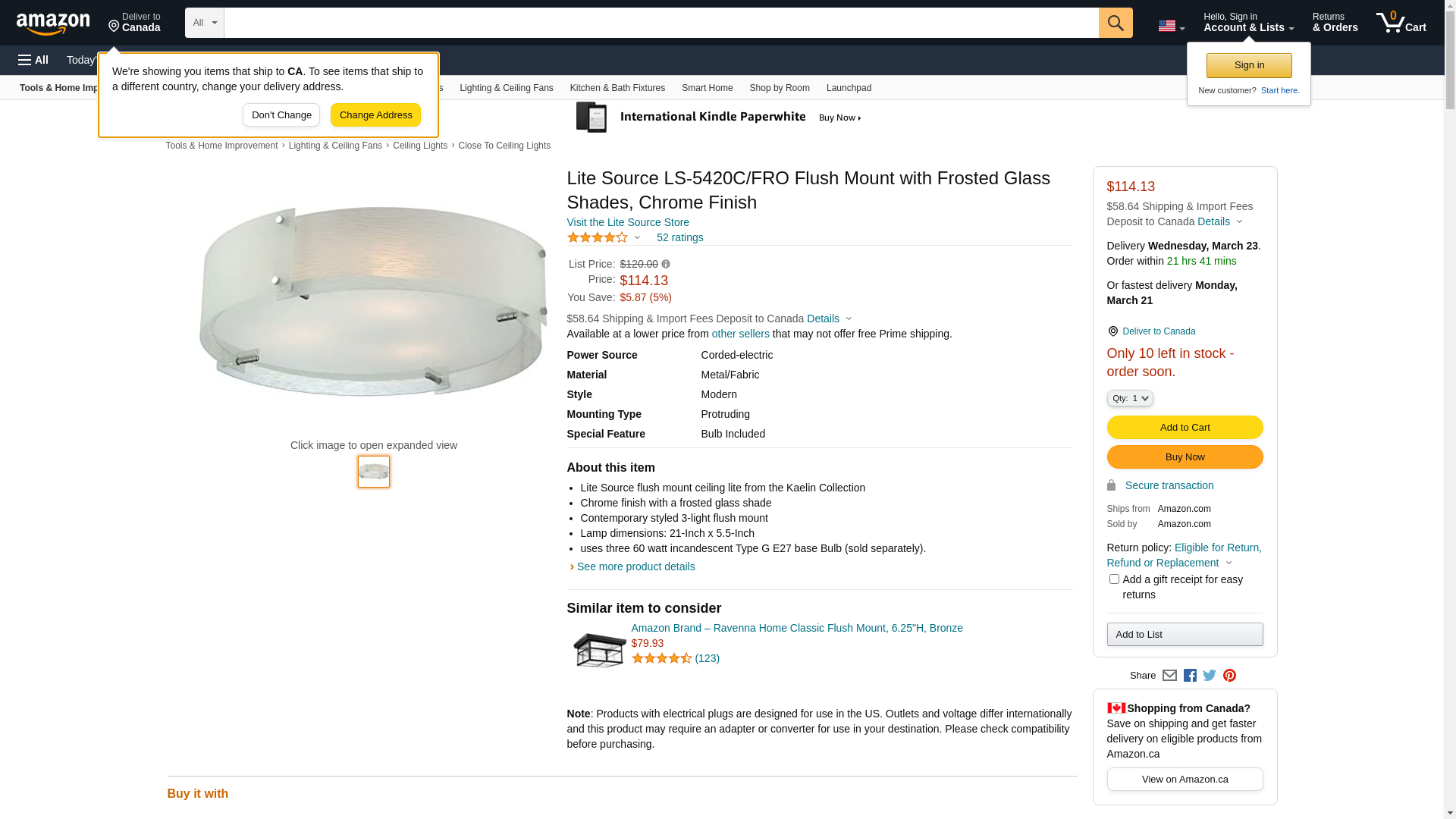Click the list price info icon
The height and width of the screenshot is (819, 1456).
tap(666, 264)
